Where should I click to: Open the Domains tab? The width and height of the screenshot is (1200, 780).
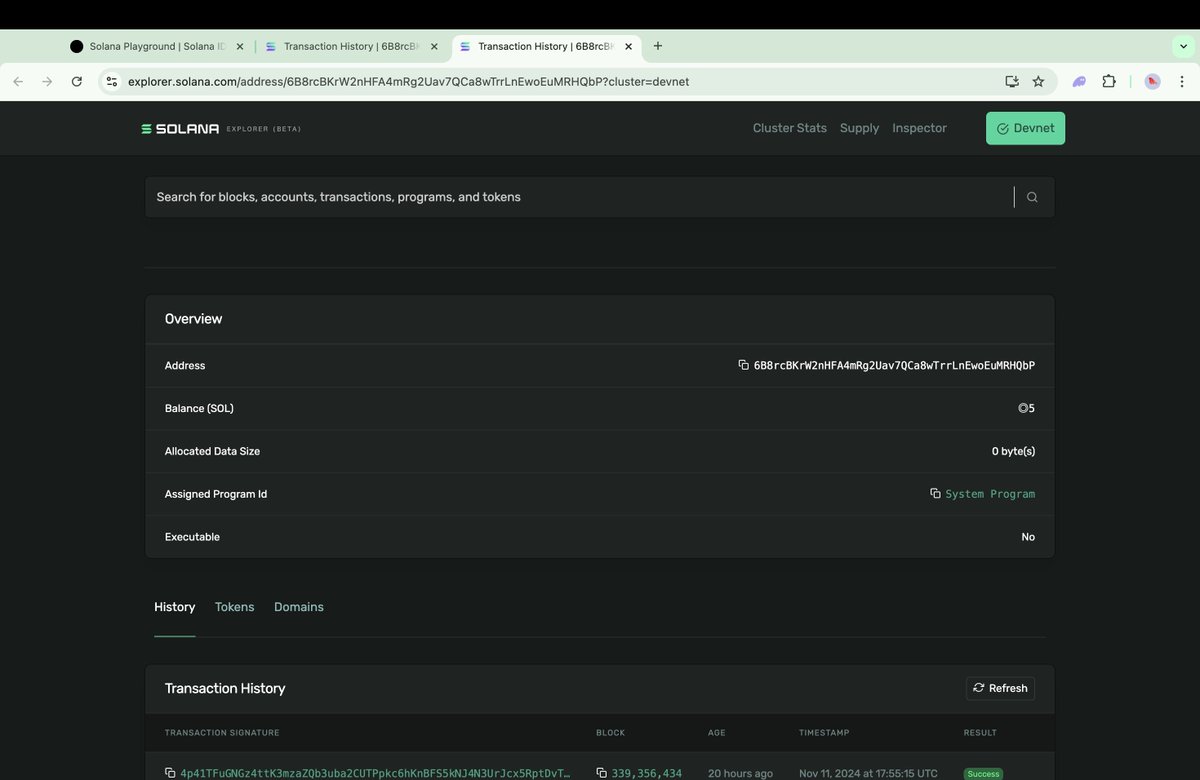click(x=299, y=607)
